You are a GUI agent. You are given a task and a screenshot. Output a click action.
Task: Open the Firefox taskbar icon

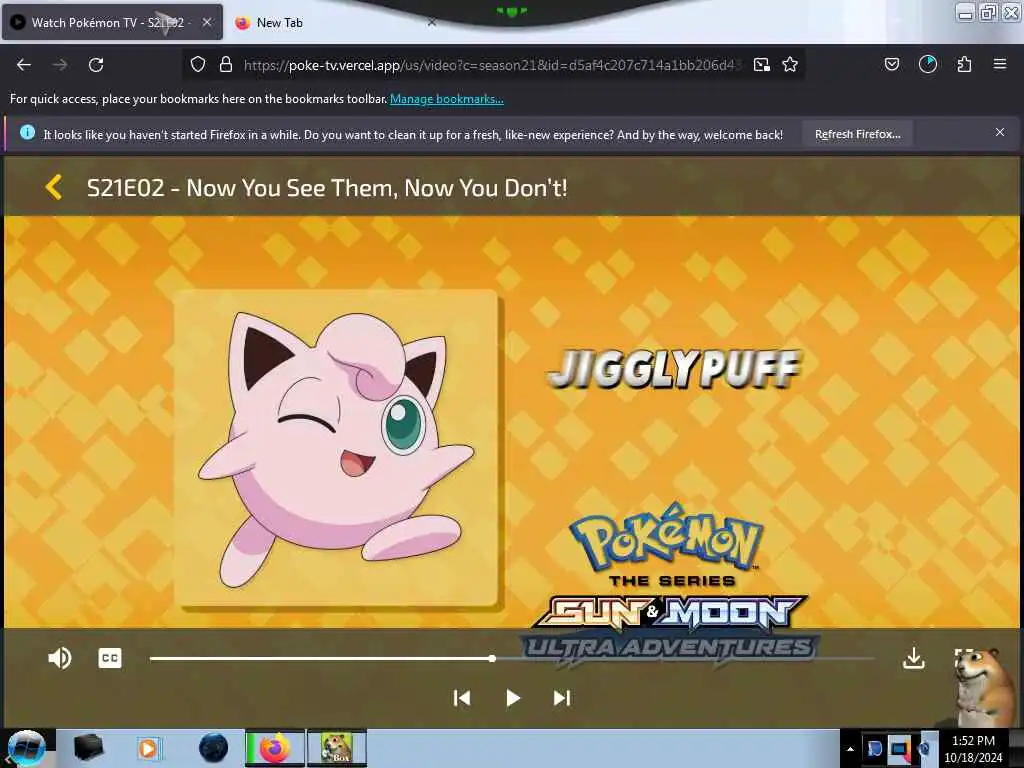coord(275,748)
